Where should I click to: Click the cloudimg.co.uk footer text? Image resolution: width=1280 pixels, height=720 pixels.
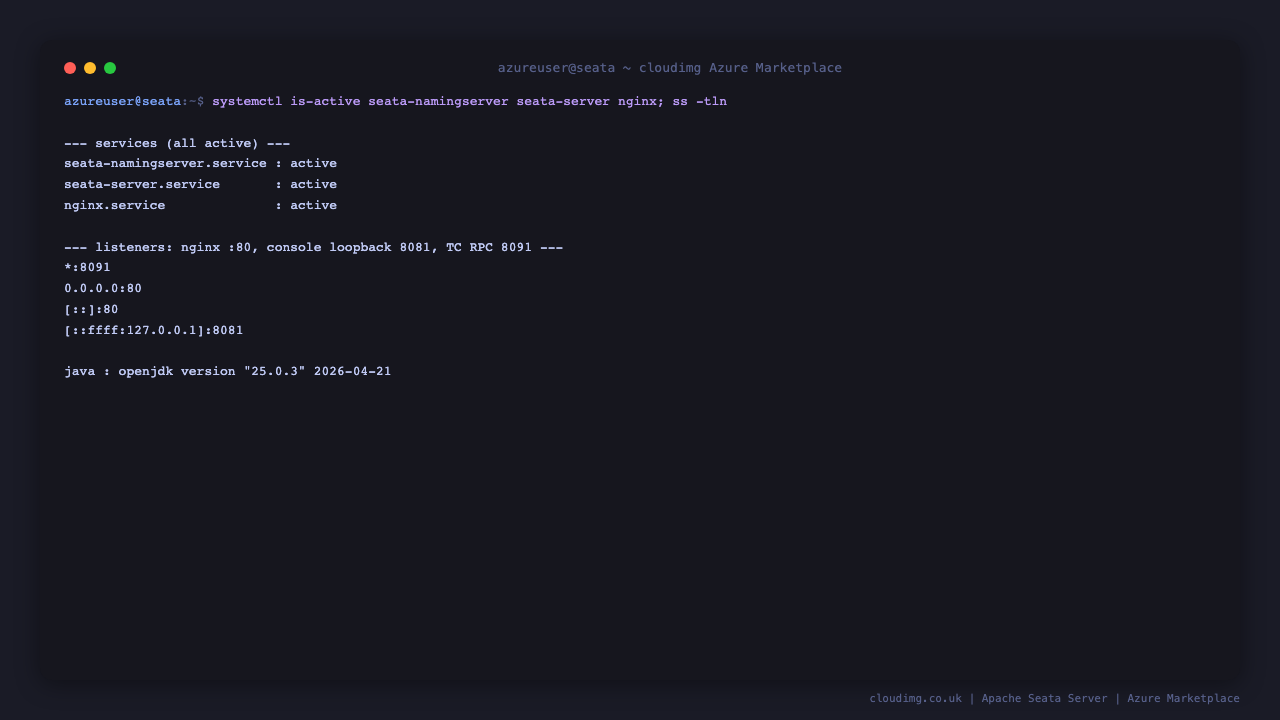tap(915, 698)
